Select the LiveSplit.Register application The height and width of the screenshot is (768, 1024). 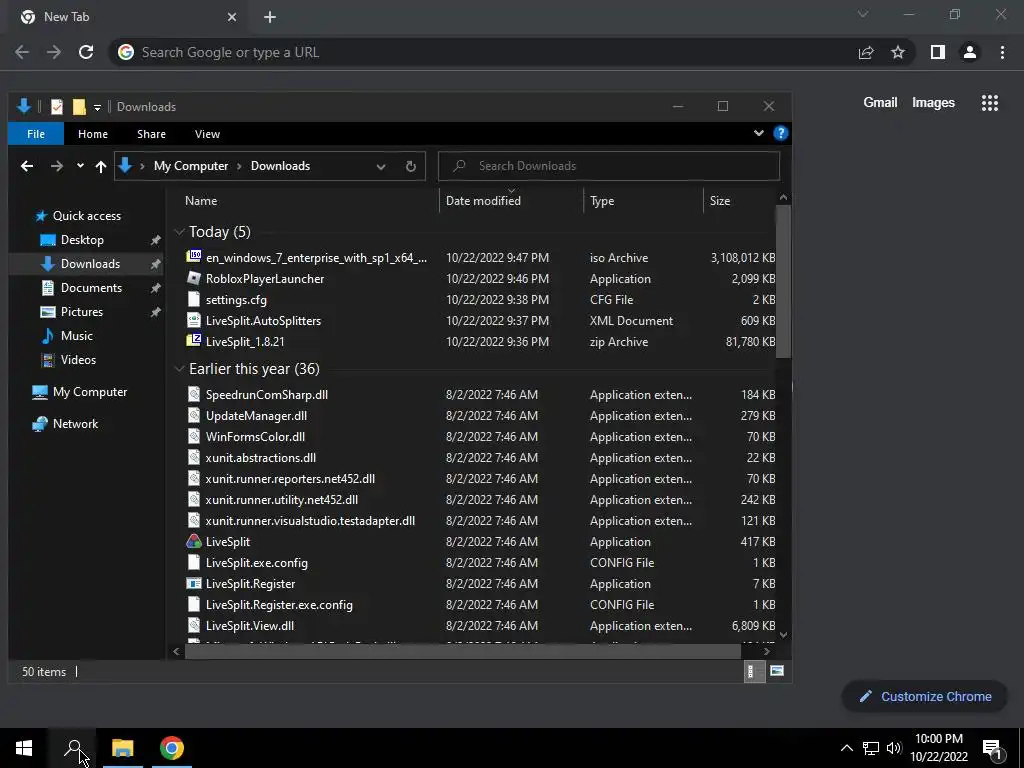click(251, 584)
